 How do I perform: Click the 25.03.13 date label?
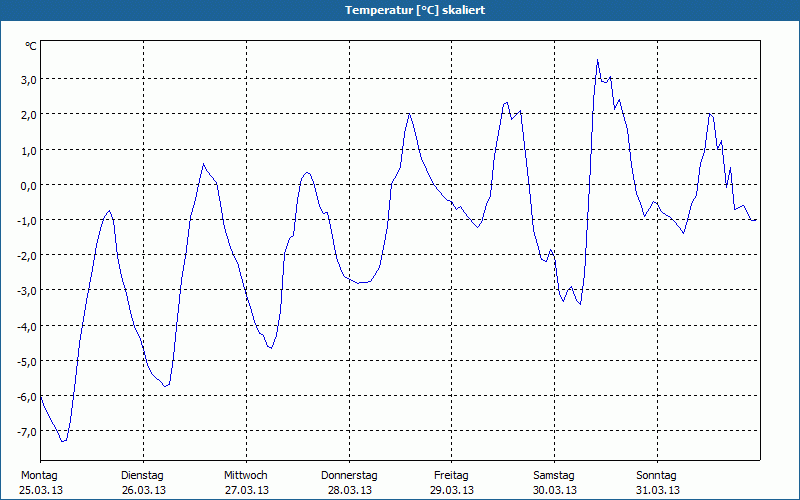click(40, 490)
